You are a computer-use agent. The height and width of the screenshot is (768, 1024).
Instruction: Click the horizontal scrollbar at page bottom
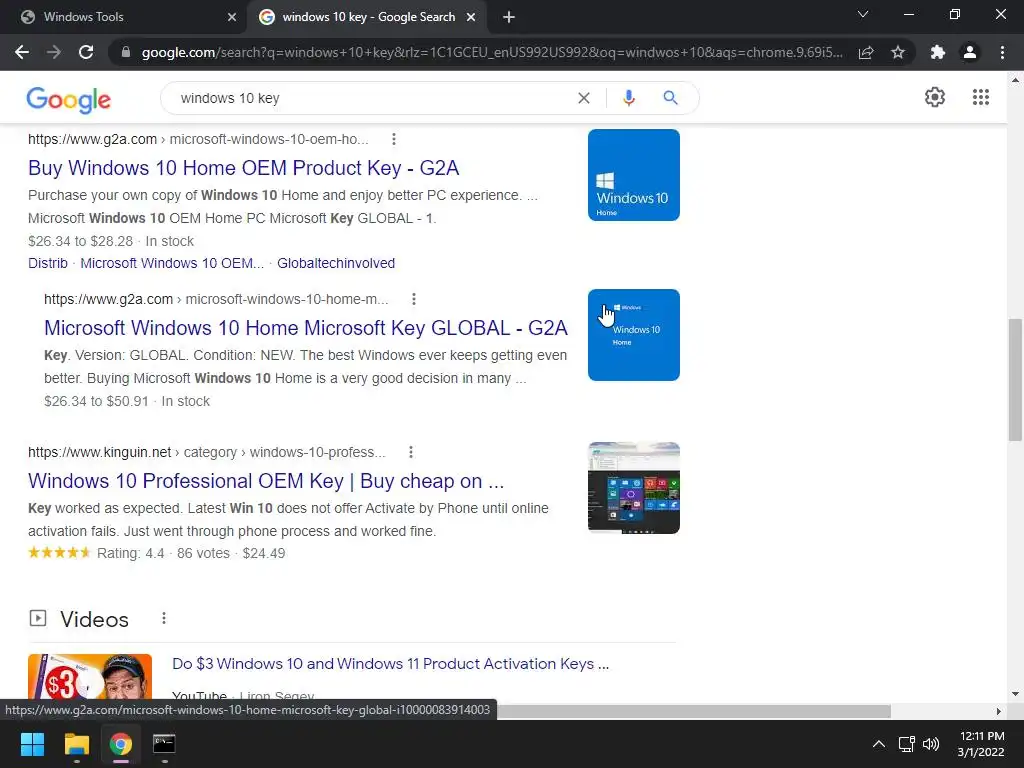coord(694,711)
